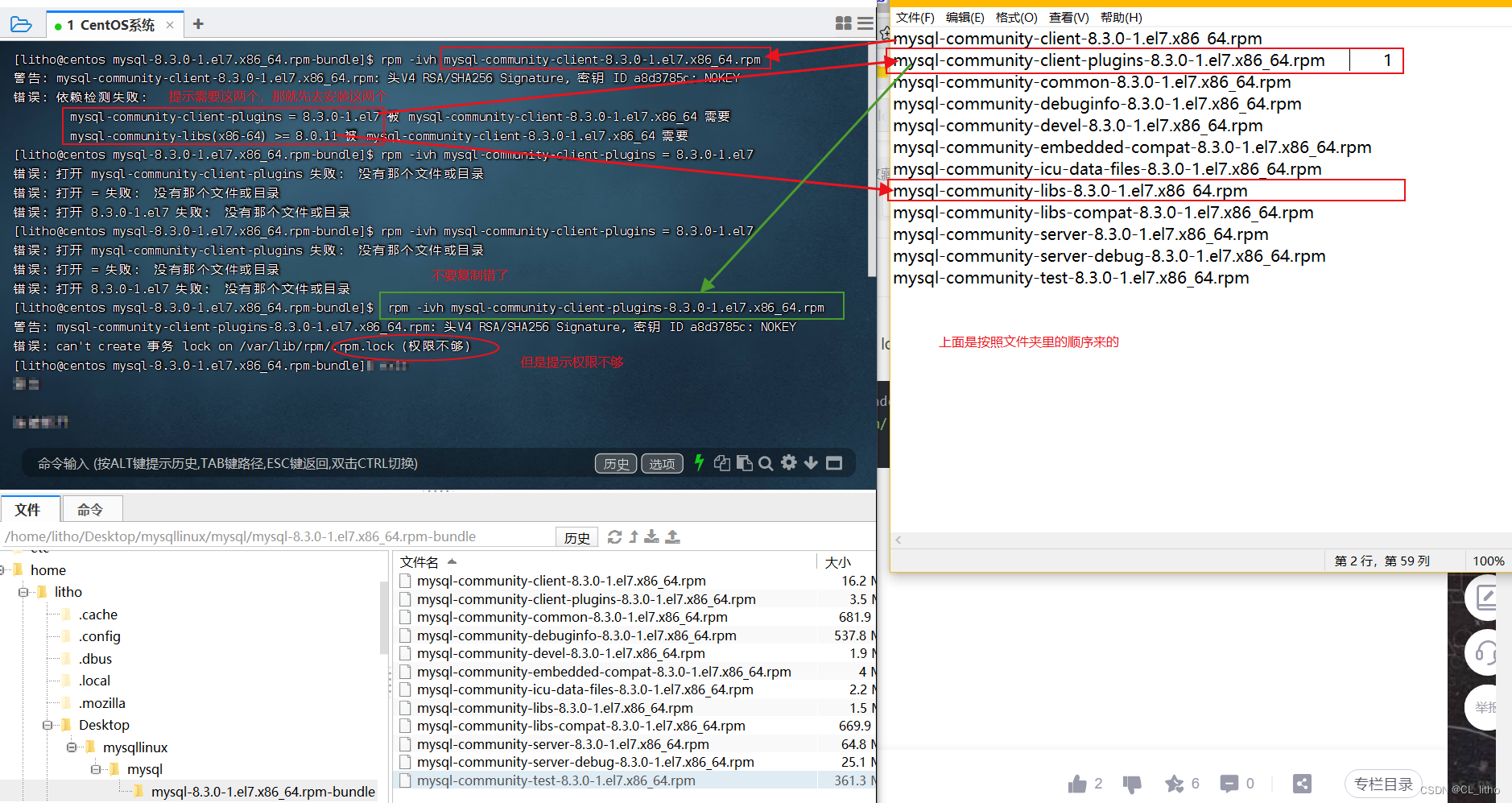Click the 历史 button in the command bar
Image resolution: width=1512 pixels, height=803 pixels.
[616, 463]
